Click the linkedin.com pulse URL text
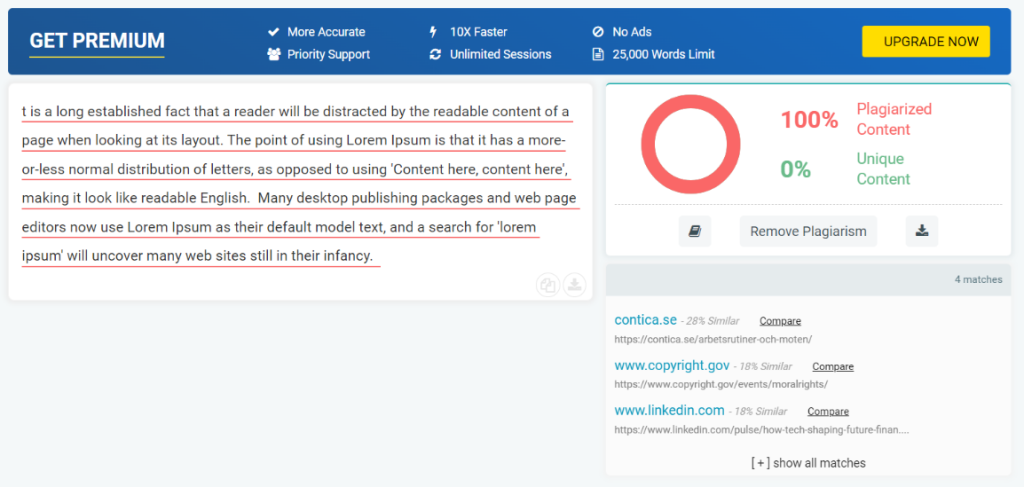 click(x=761, y=430)
